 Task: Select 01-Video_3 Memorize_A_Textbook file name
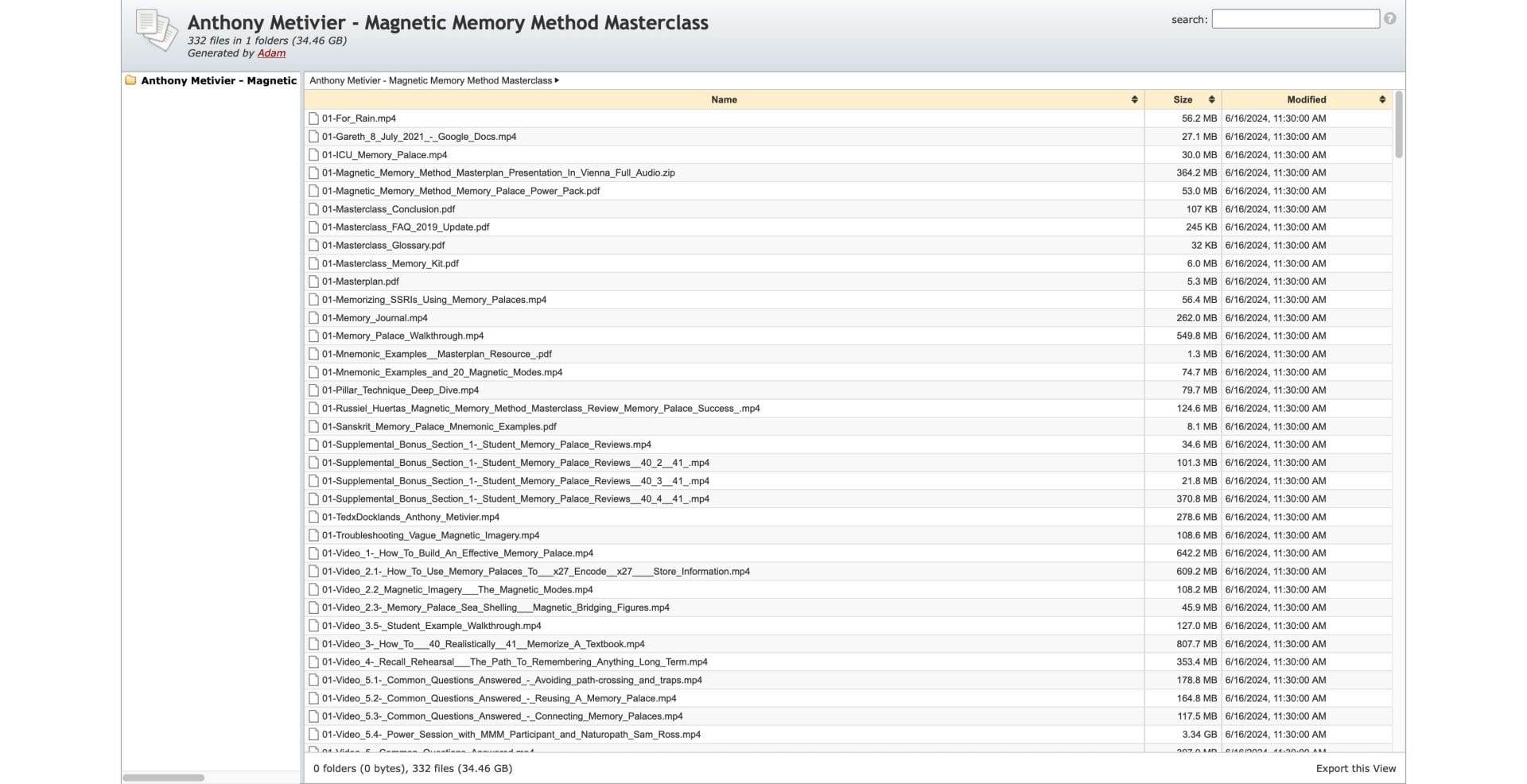click(x=484, y=644)
